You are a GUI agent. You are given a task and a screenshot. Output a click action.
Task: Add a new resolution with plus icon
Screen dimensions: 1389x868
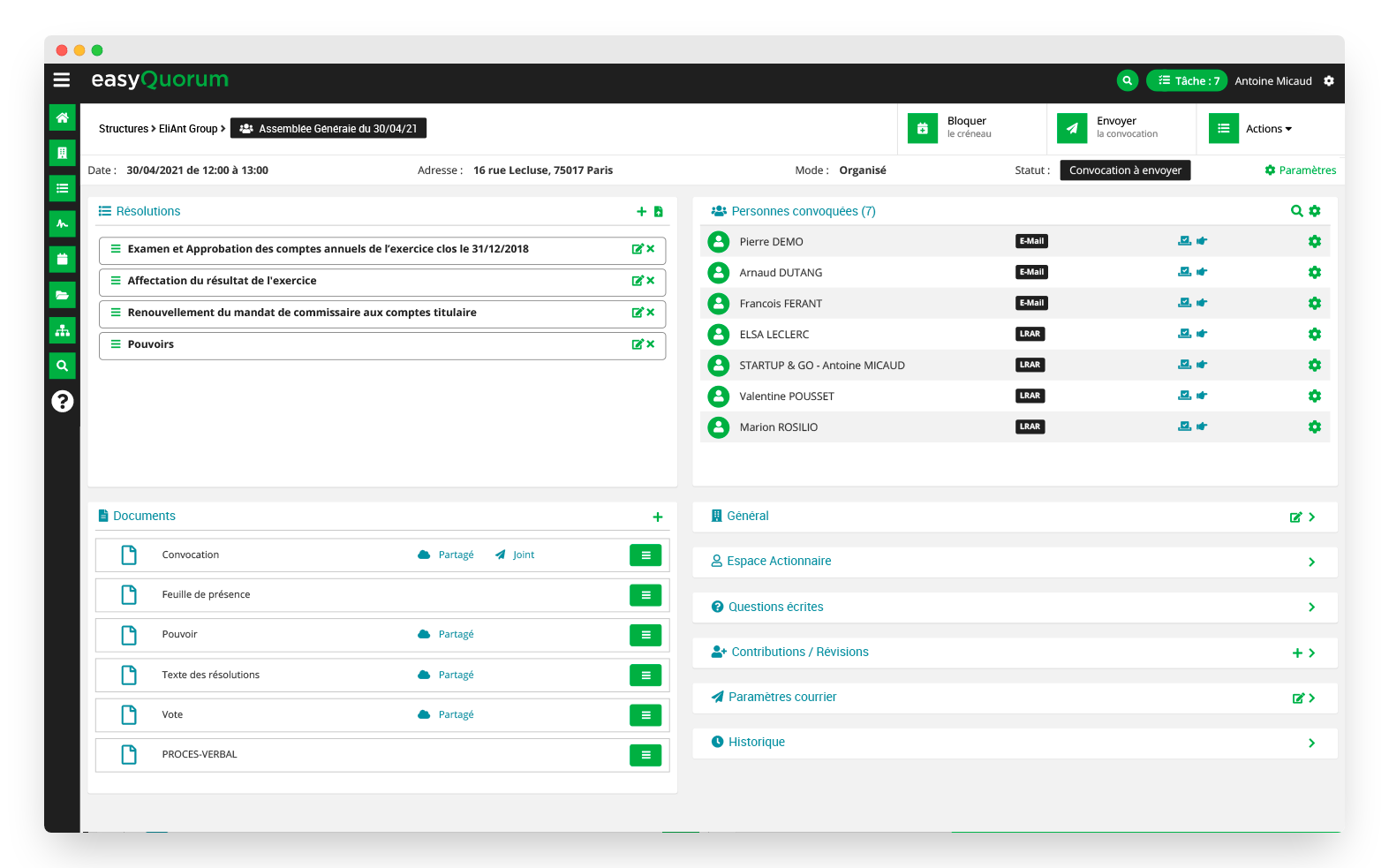[641, 212]
